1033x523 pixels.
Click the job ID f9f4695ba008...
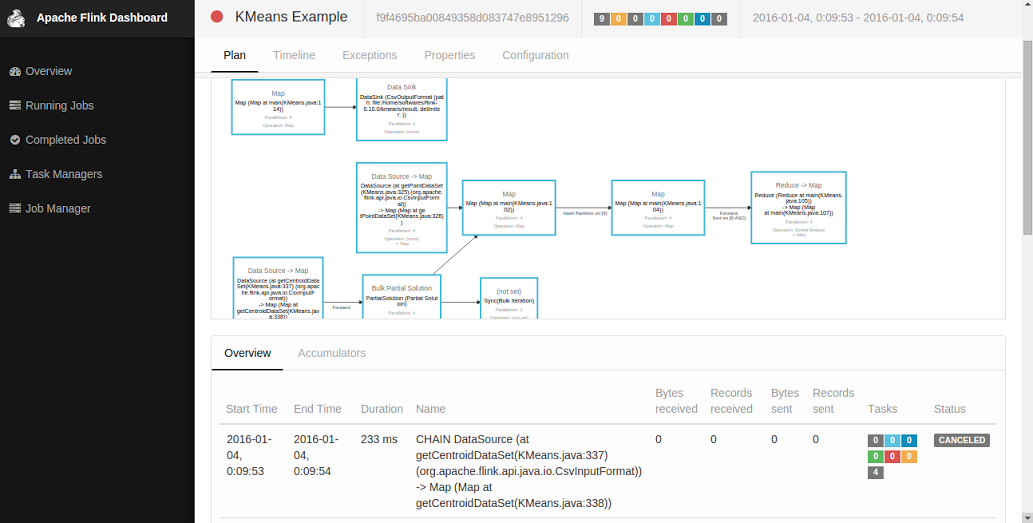(x=472, y=18)
